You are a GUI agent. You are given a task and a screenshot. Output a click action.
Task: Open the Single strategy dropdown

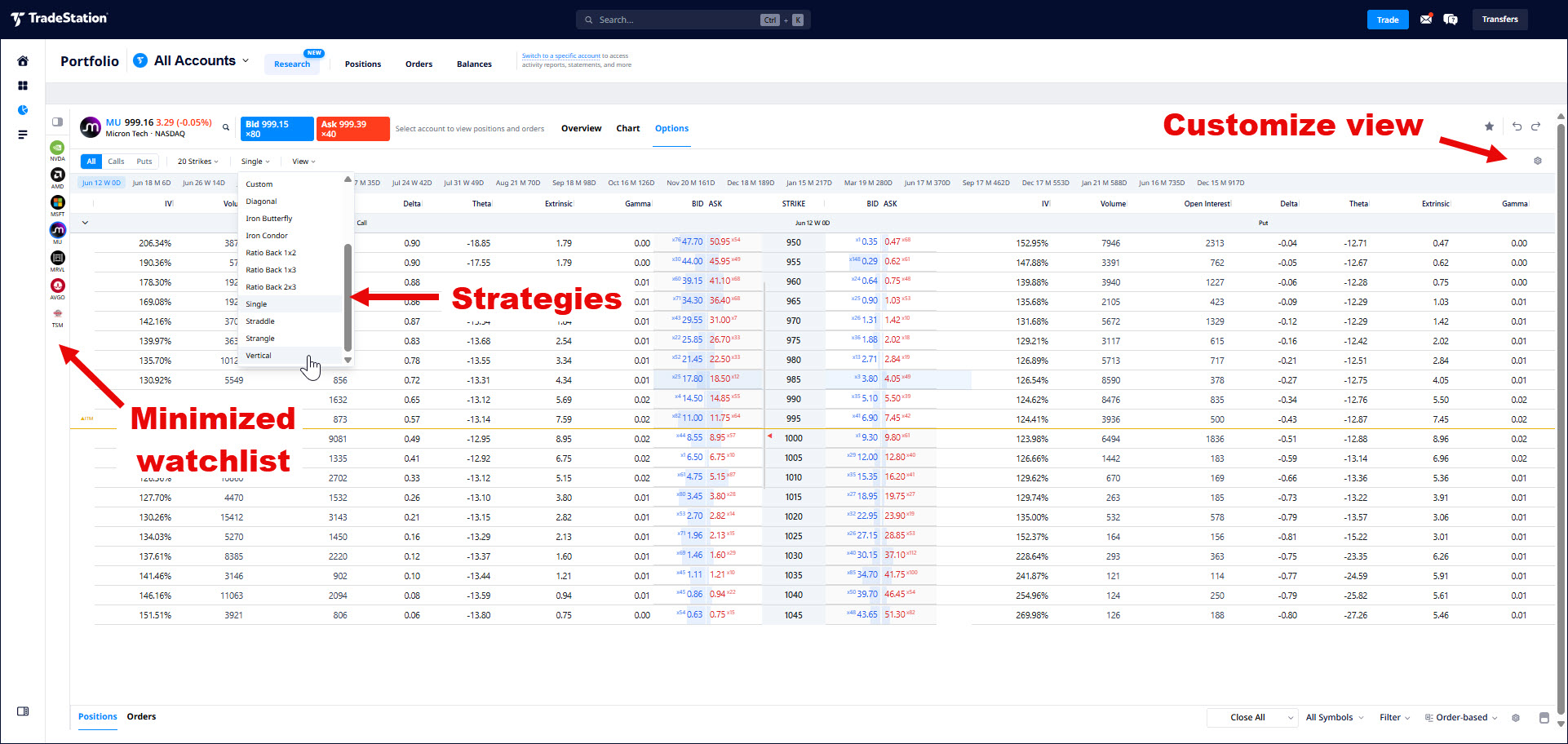[255, 162]
